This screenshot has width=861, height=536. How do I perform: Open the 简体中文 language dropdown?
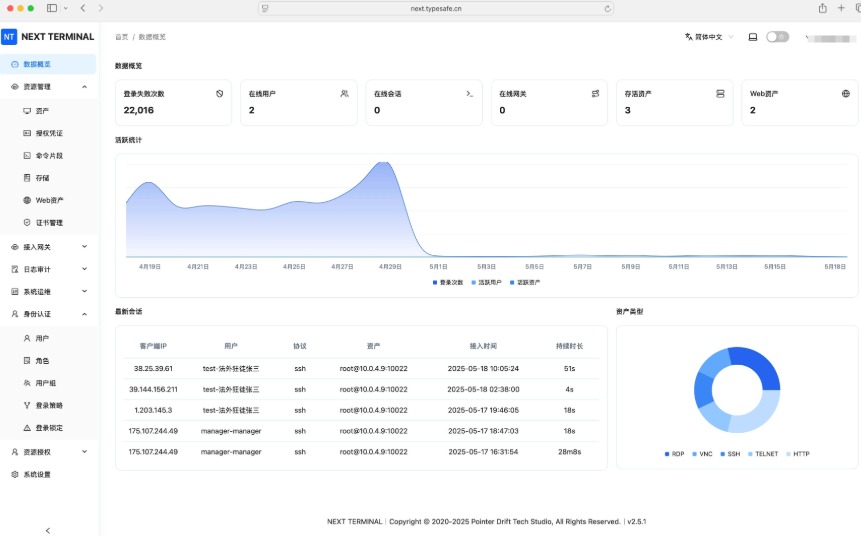(x=709, y=37)
